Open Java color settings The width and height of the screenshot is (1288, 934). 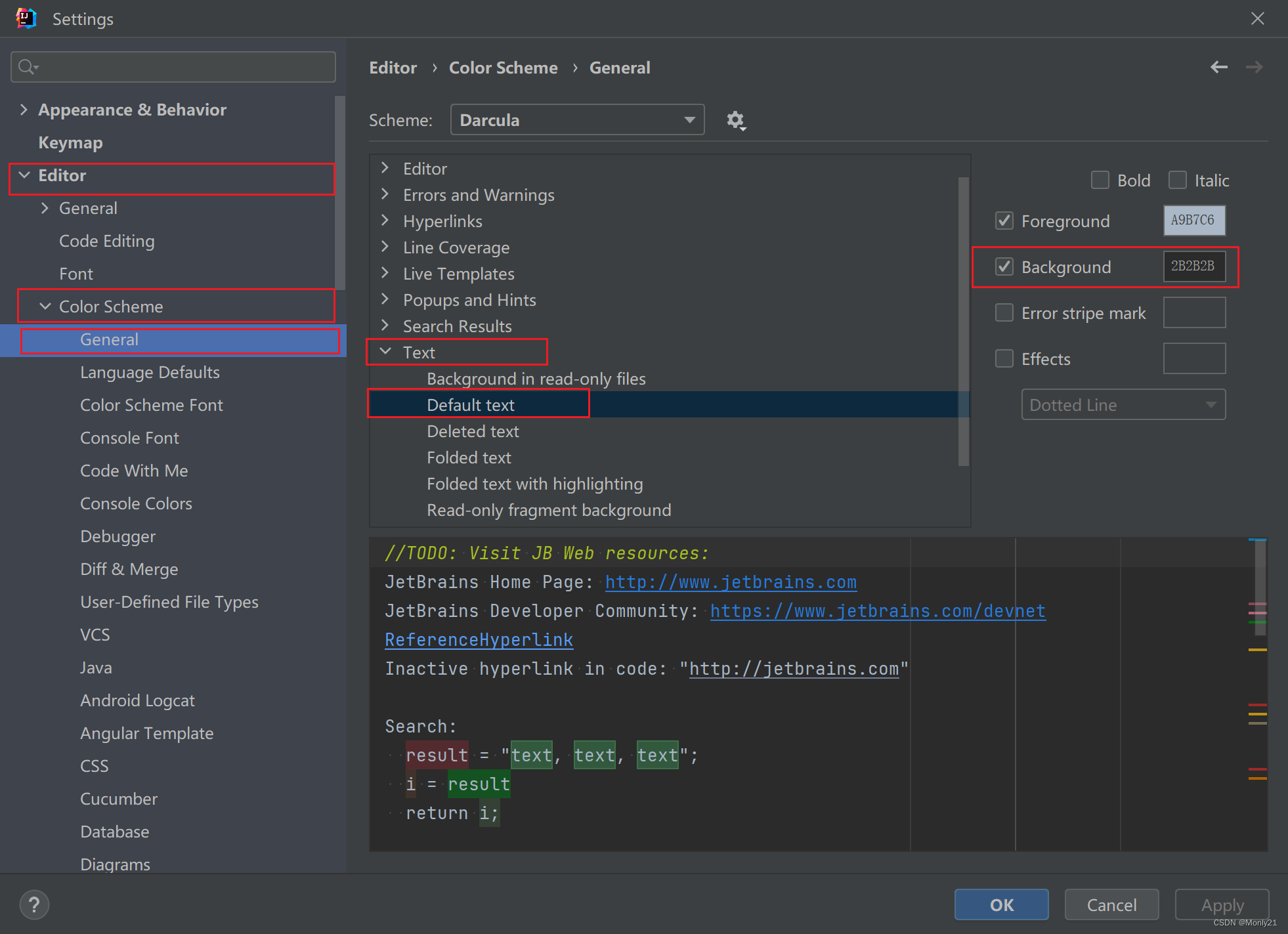[96, 668]
